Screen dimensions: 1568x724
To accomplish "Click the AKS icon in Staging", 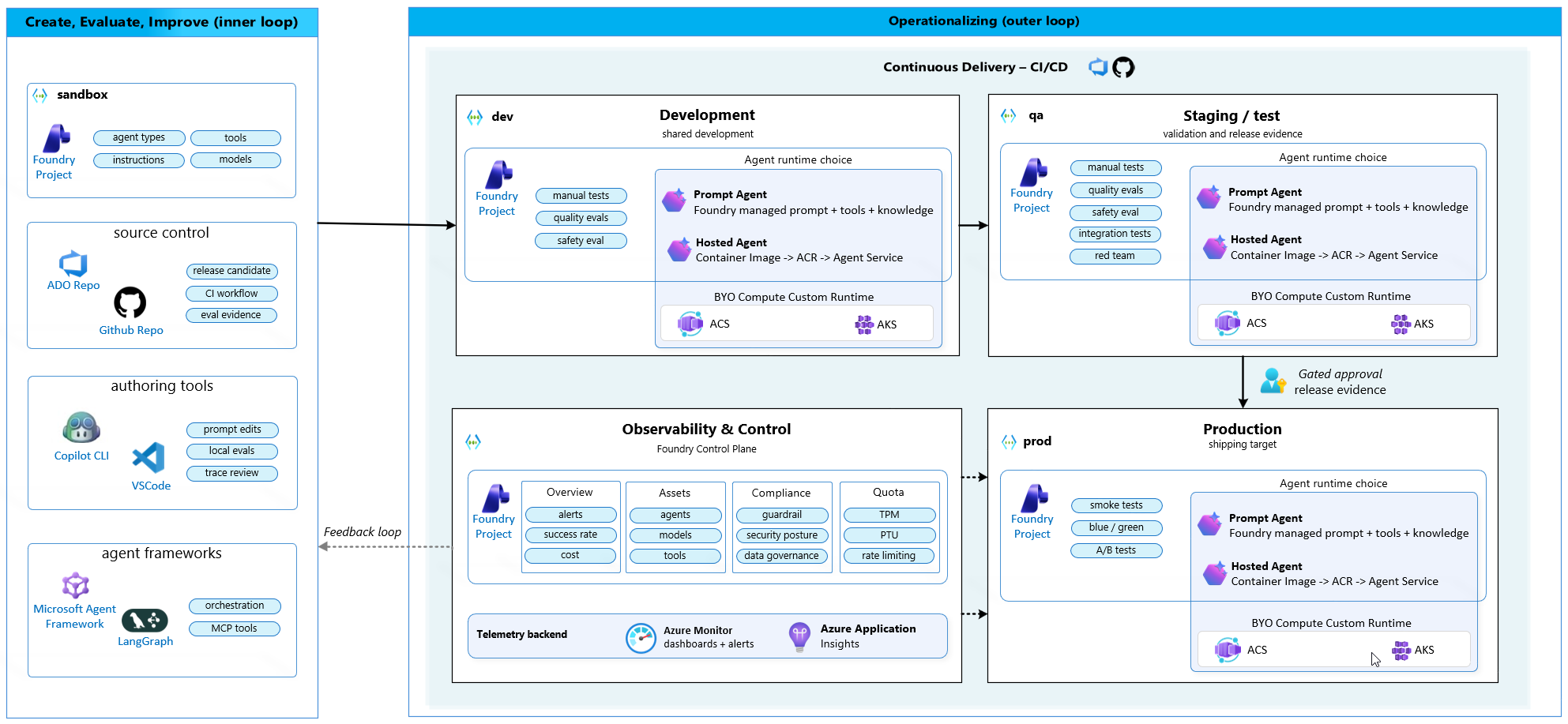I will (1401, 324).
